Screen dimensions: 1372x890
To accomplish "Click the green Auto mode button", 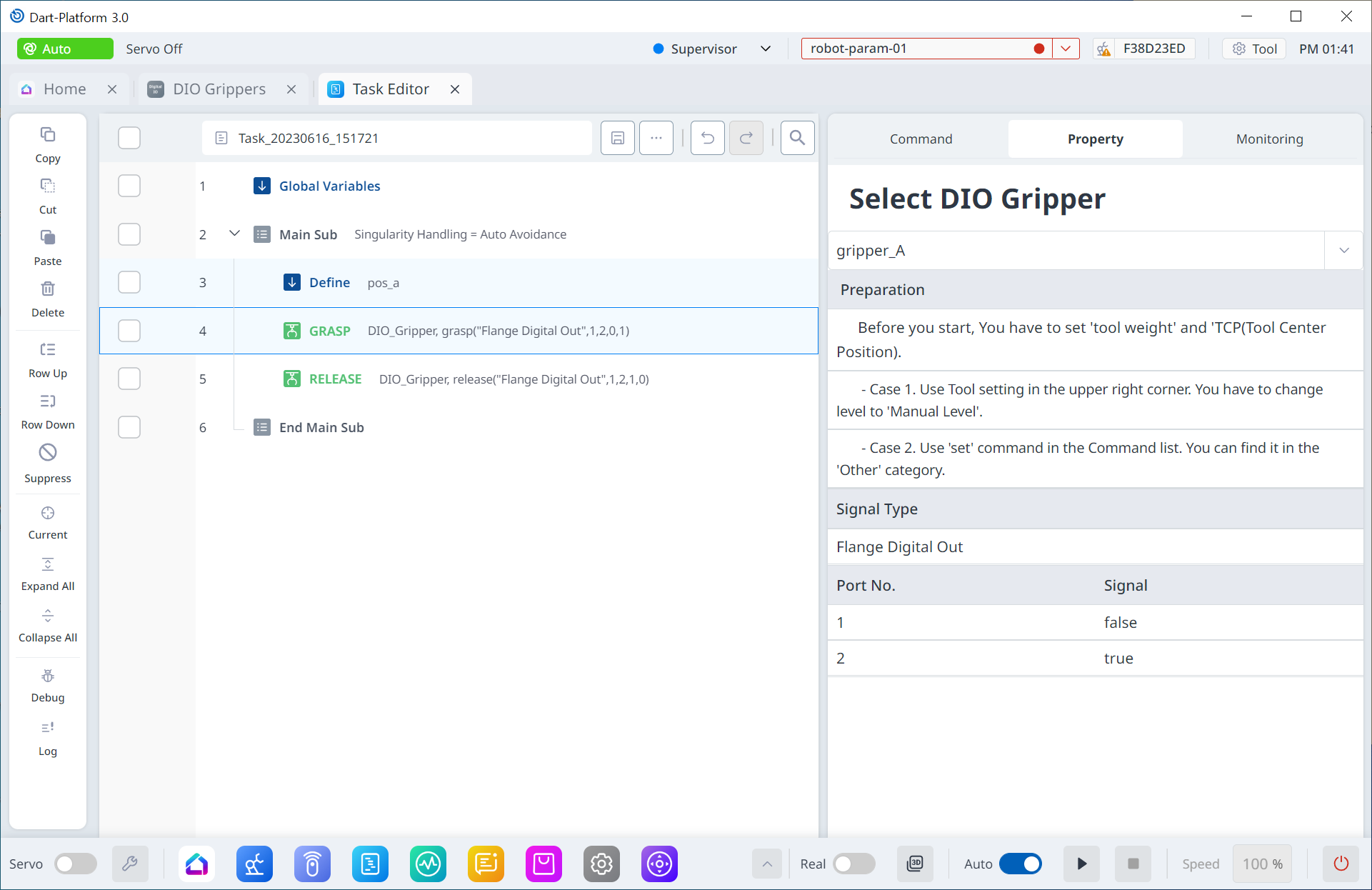I will [65, 49].
